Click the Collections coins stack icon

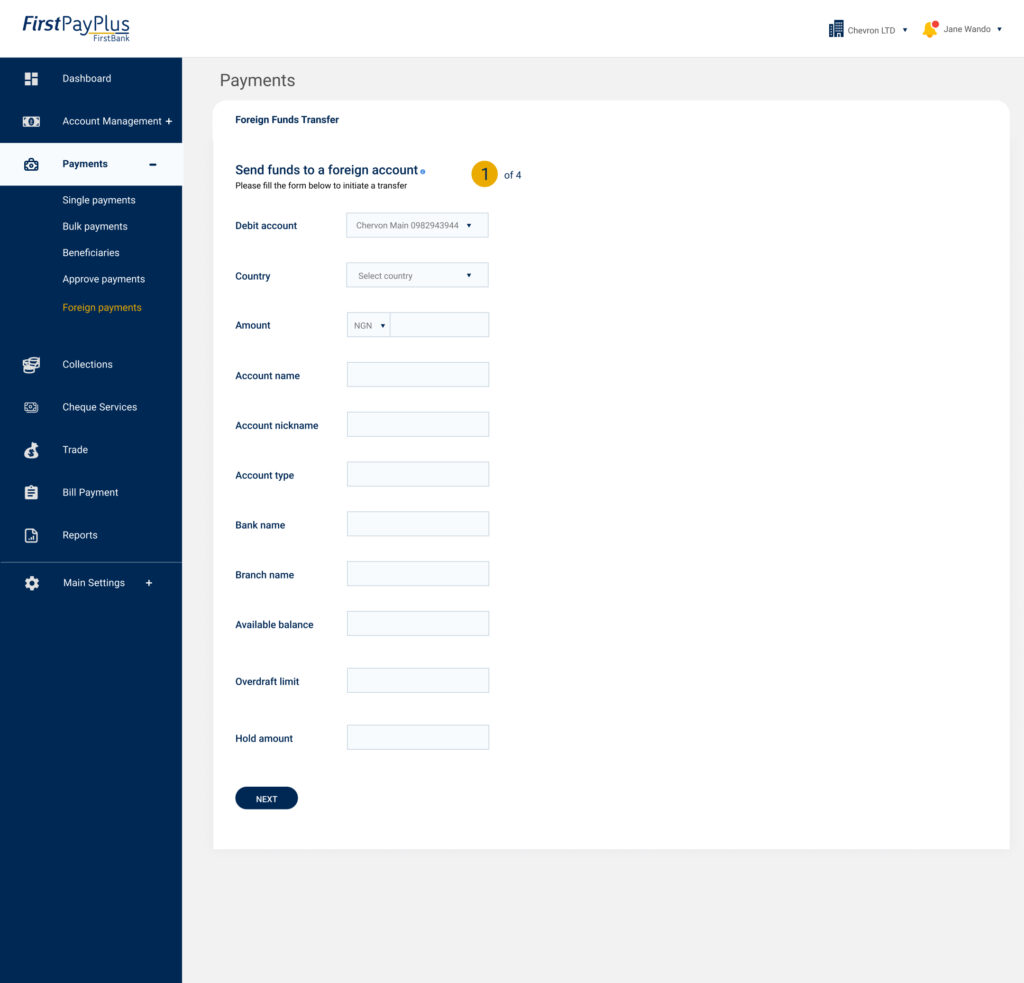pyautogui.click(x=31, y=365)
